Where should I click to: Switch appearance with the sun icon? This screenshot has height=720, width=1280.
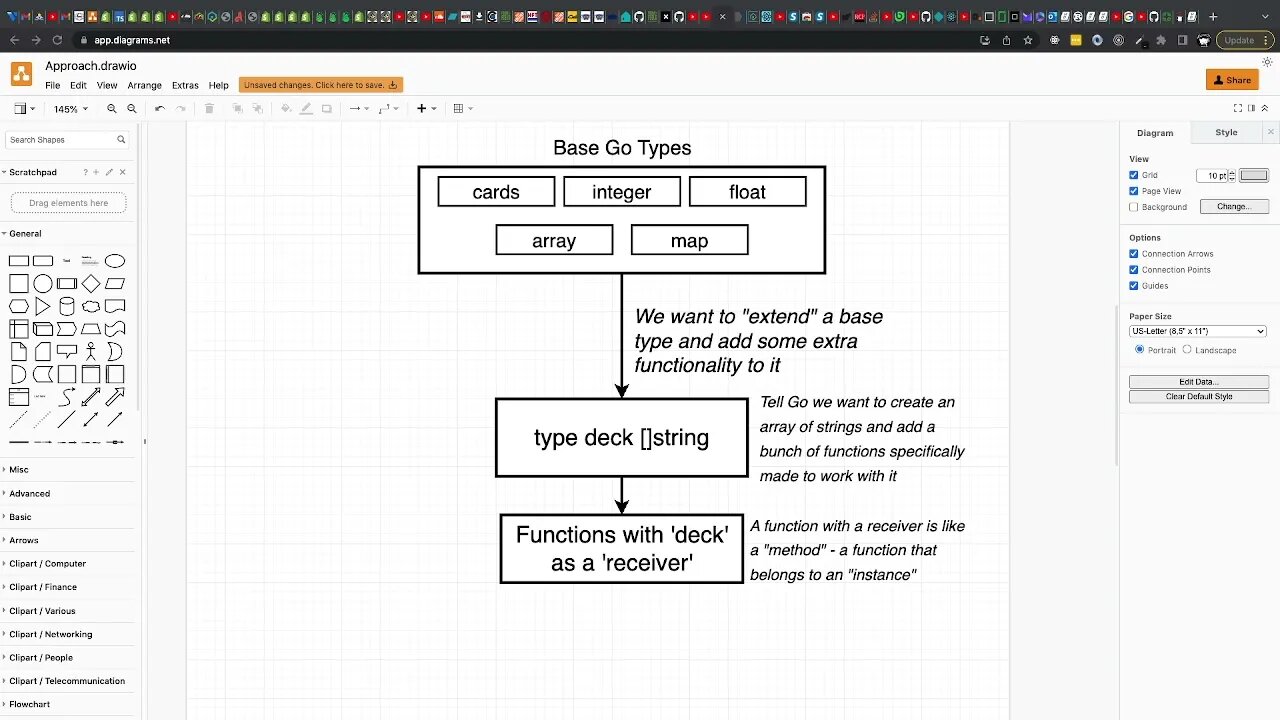pos(1267,62)
